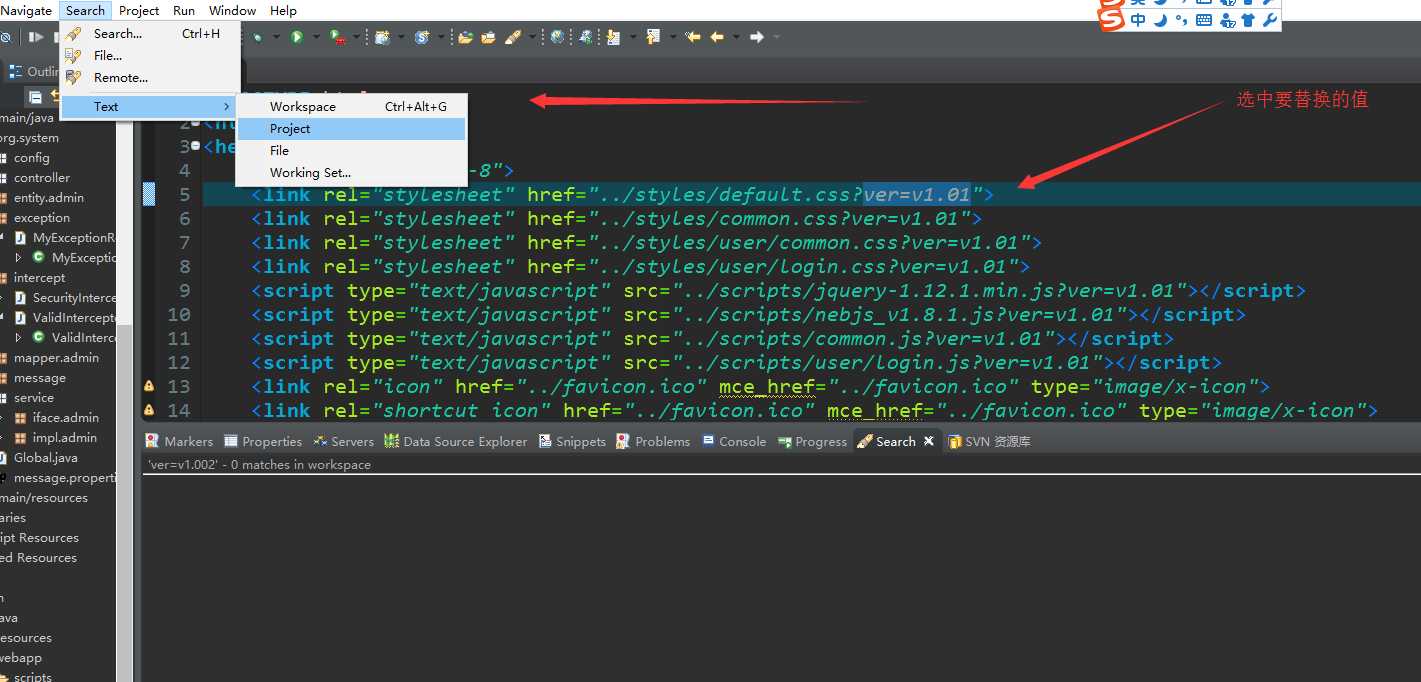Switch to the Problems tab
The height and width of the screenshot is (682, 1421).
pos(653,441)
